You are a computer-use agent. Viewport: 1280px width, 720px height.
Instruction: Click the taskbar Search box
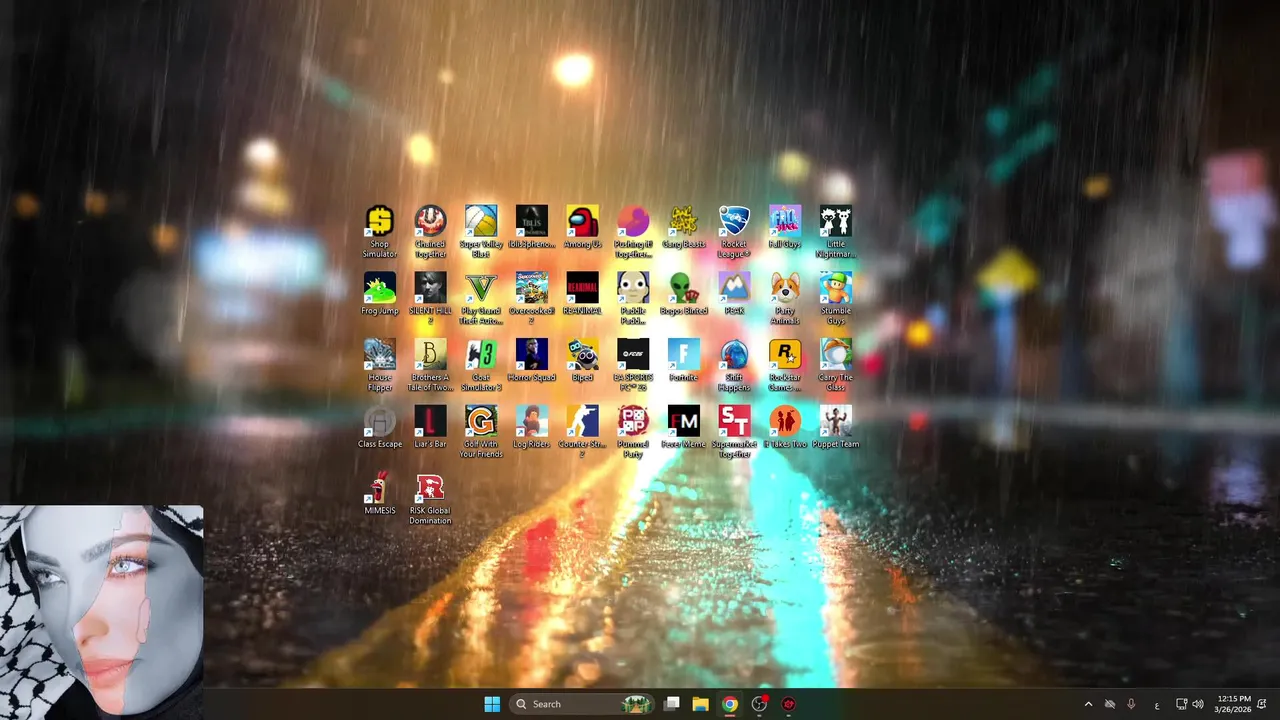coord(582,704)
